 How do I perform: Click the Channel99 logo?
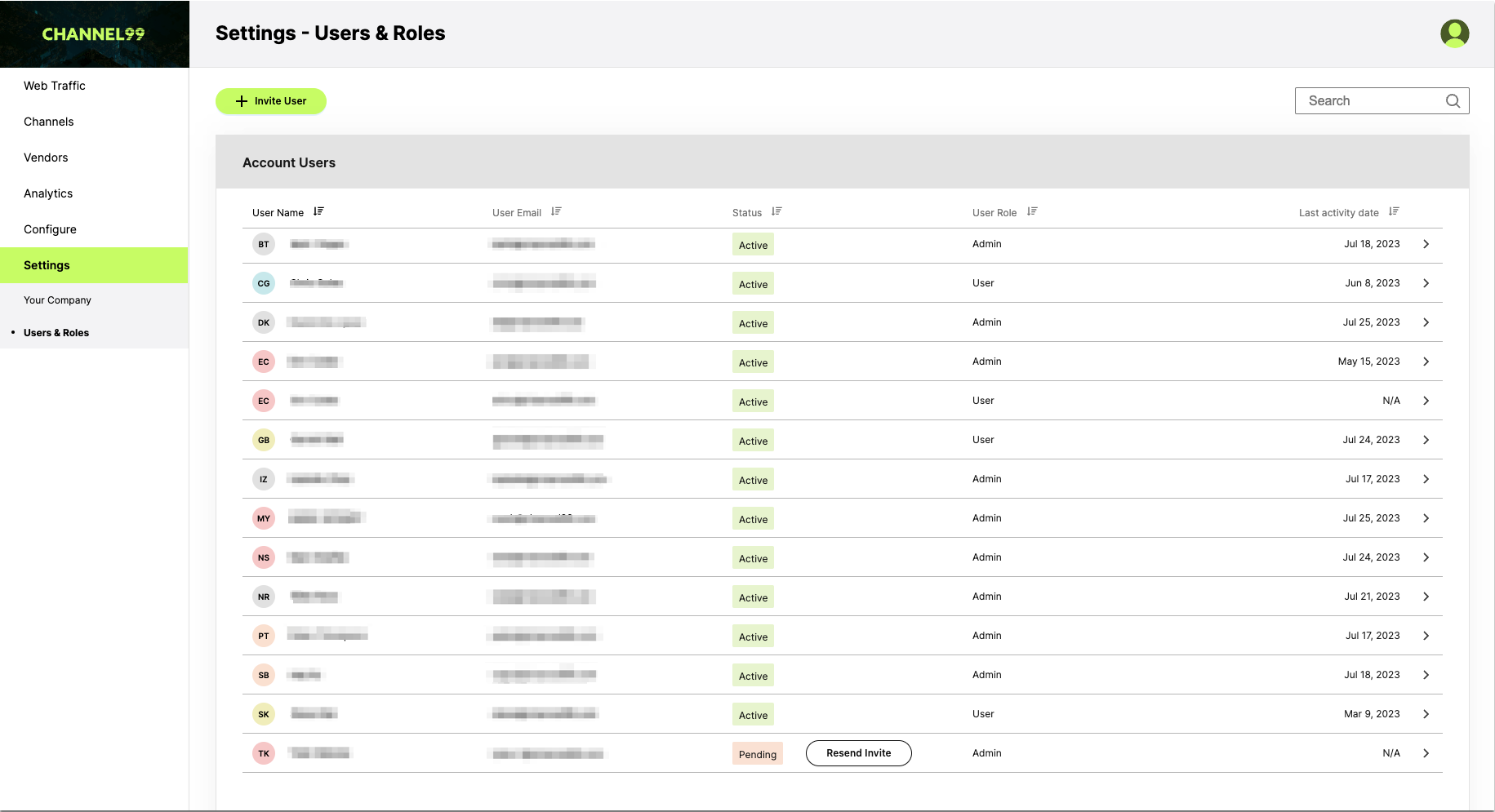93,34
